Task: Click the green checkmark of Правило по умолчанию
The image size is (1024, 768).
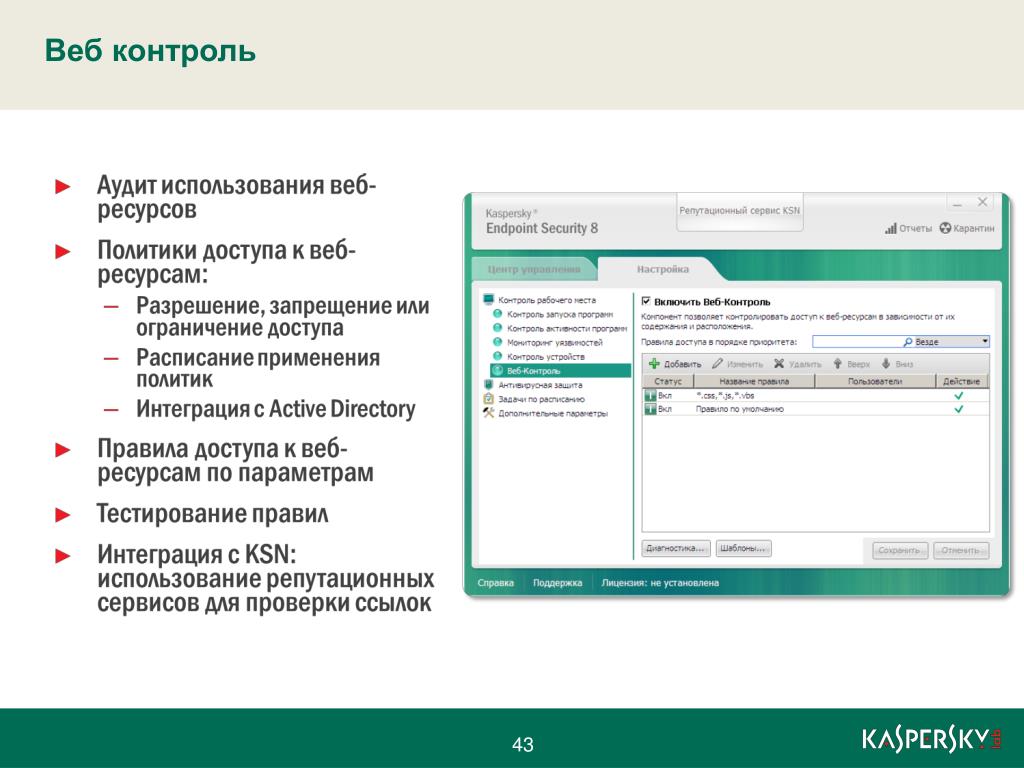Action: (959, 409)
